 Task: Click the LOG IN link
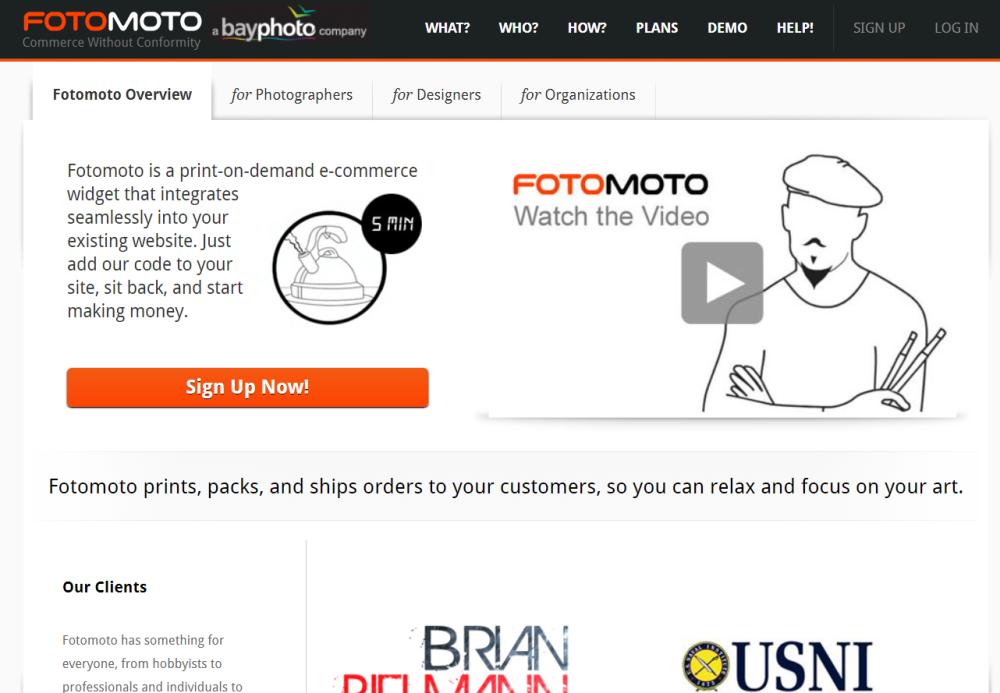956,28
